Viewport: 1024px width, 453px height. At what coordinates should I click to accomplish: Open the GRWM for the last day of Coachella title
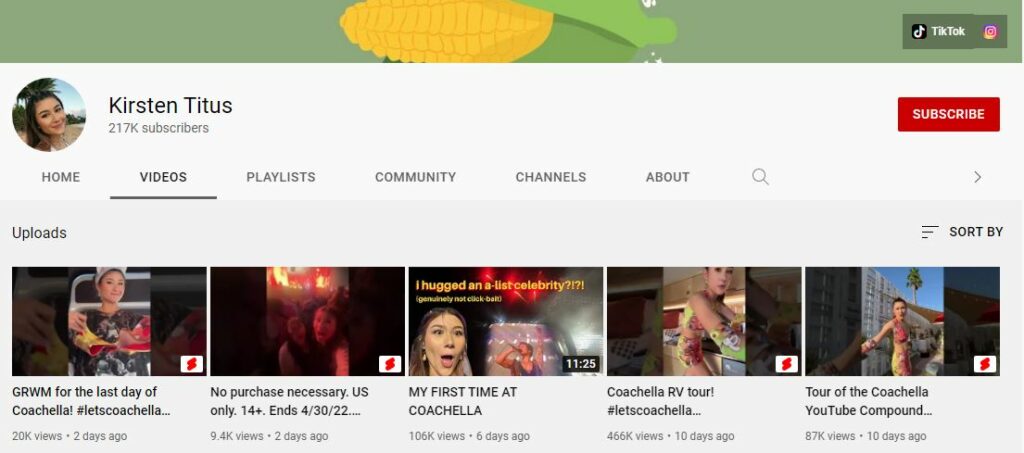(91, 401)
